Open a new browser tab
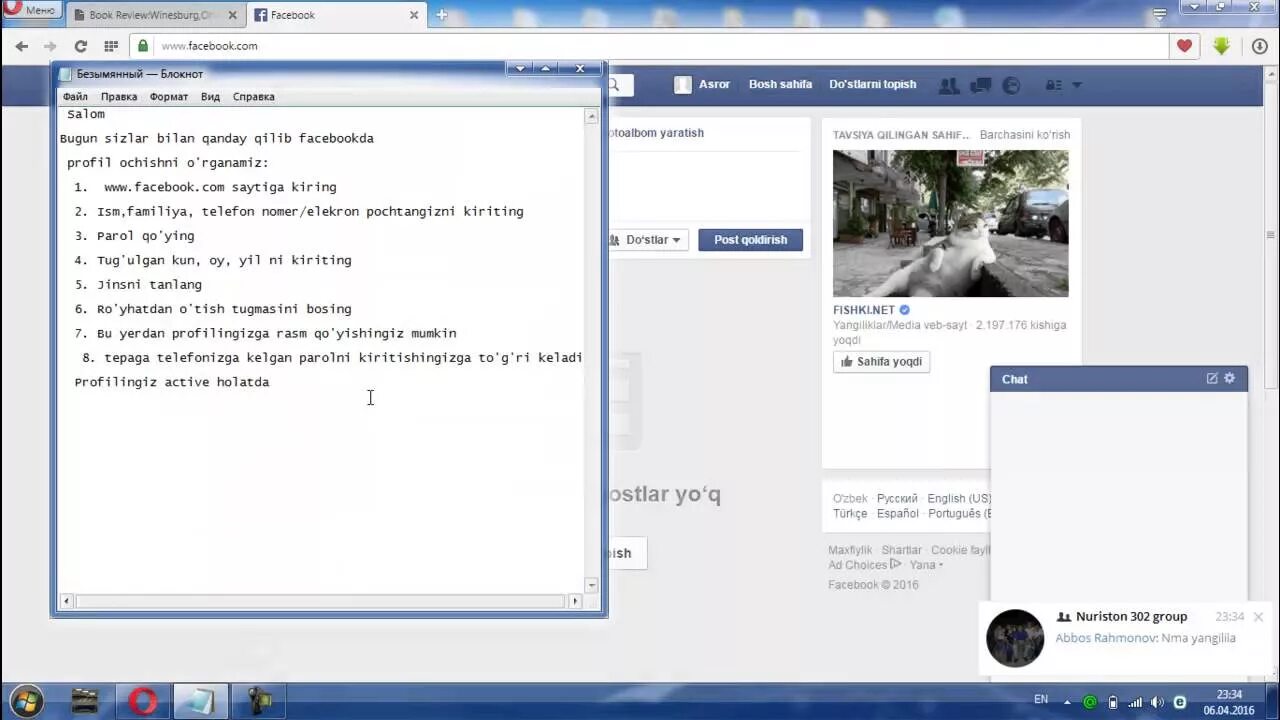 pyautogui.click(x=441, y=15)
